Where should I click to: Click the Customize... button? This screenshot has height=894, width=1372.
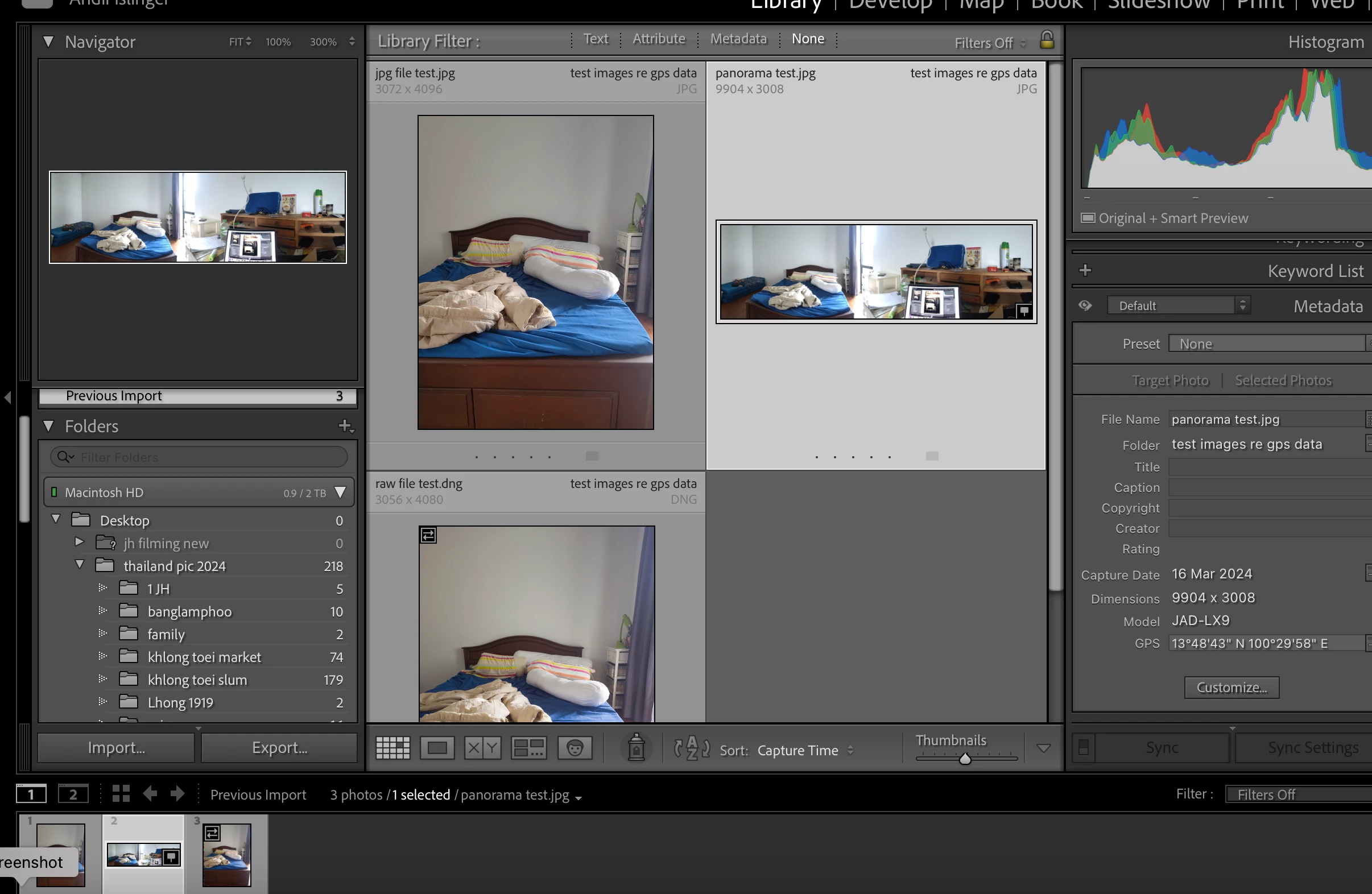point(1232,688)
